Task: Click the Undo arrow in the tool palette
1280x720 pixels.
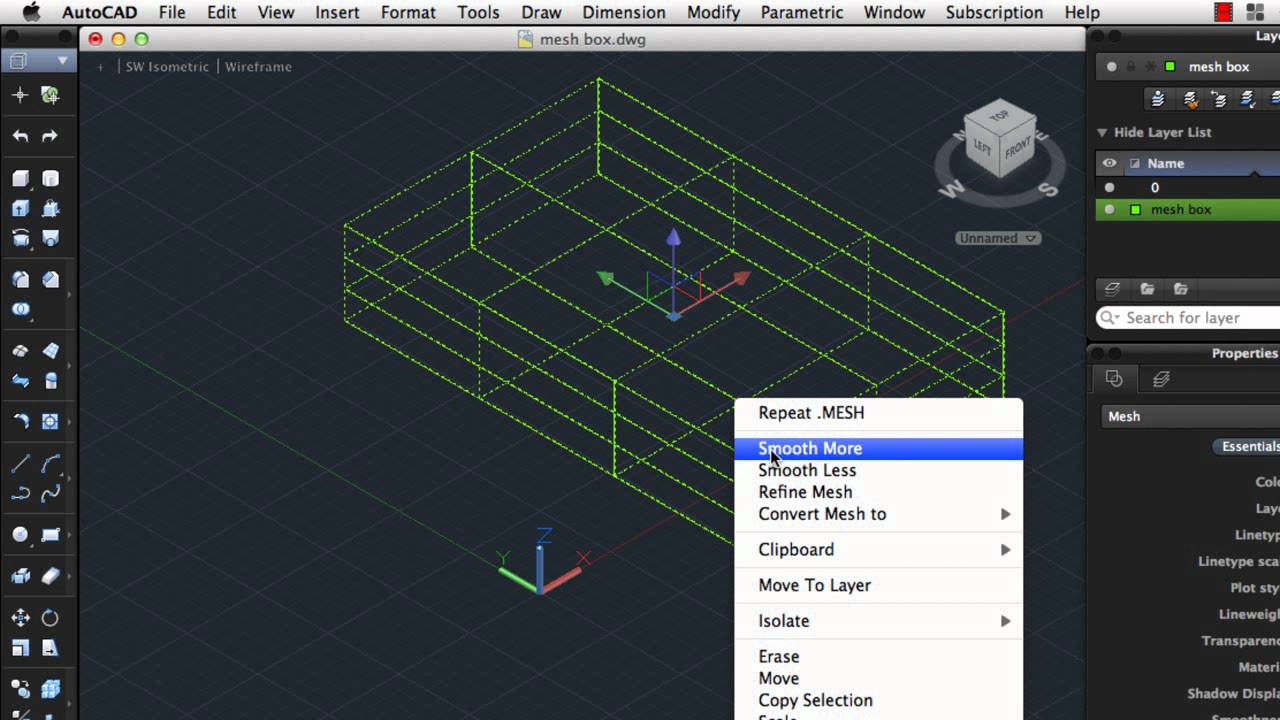Action: click(20, 136)
